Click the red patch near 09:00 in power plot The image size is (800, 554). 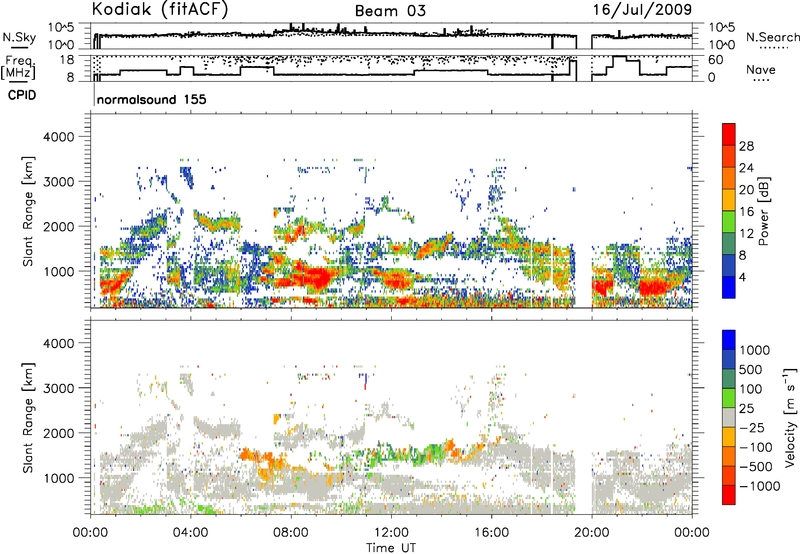click(317, 278)
